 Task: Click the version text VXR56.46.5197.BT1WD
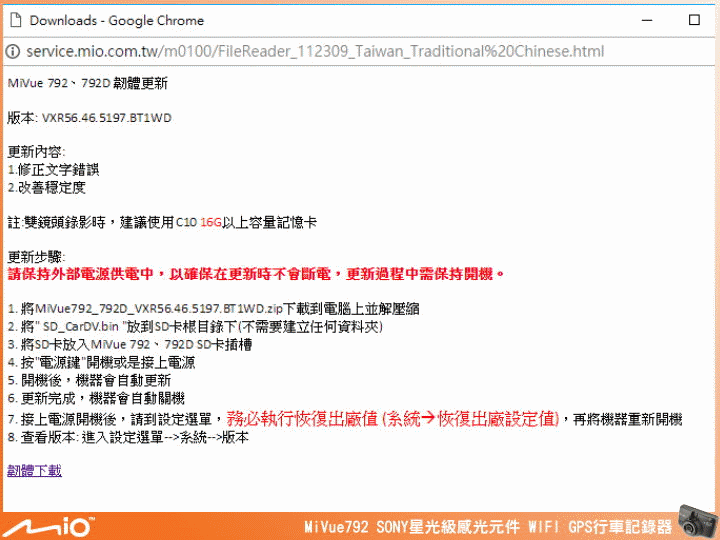(107, 118)
